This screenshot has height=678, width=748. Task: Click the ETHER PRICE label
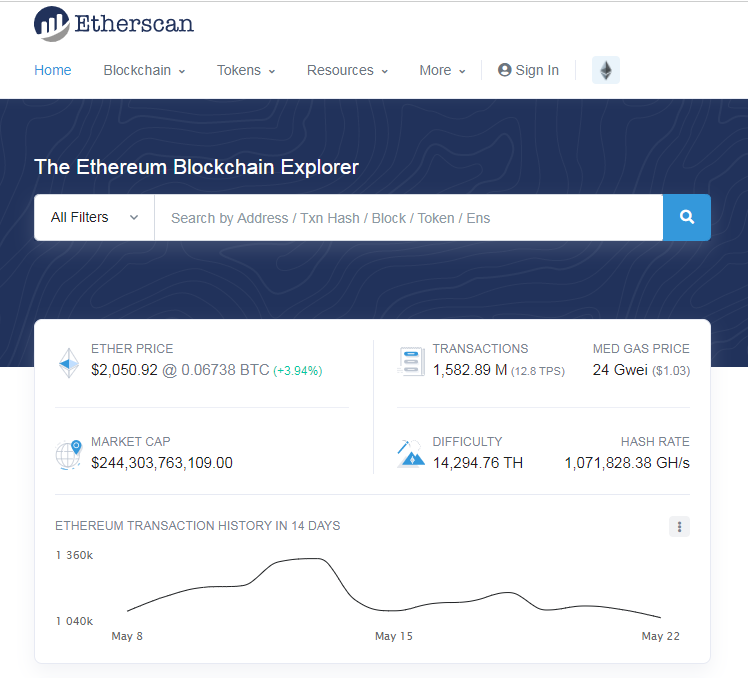point(132,349)
